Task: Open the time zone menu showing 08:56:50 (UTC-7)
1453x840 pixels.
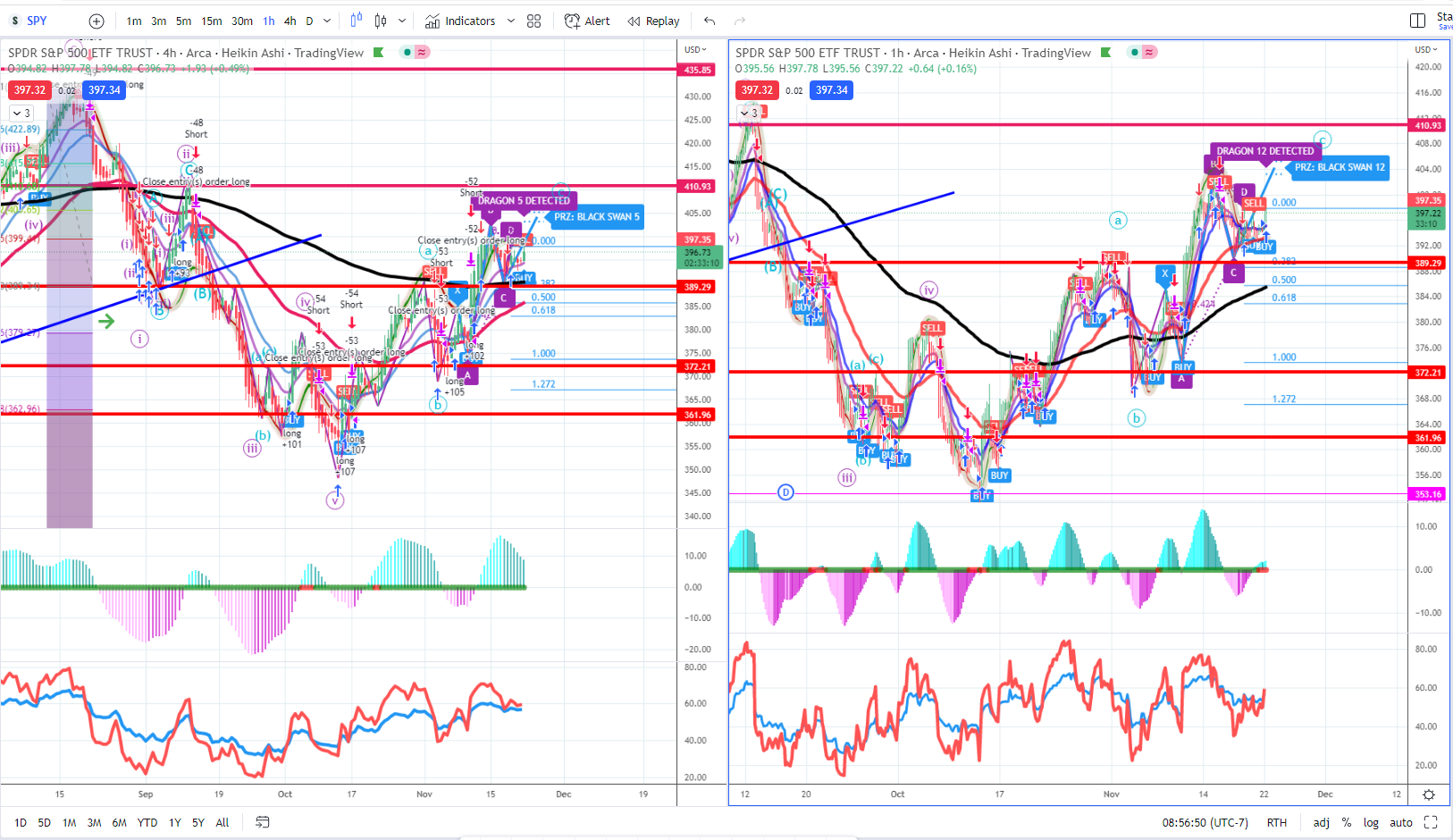Action: point(1205,823)
